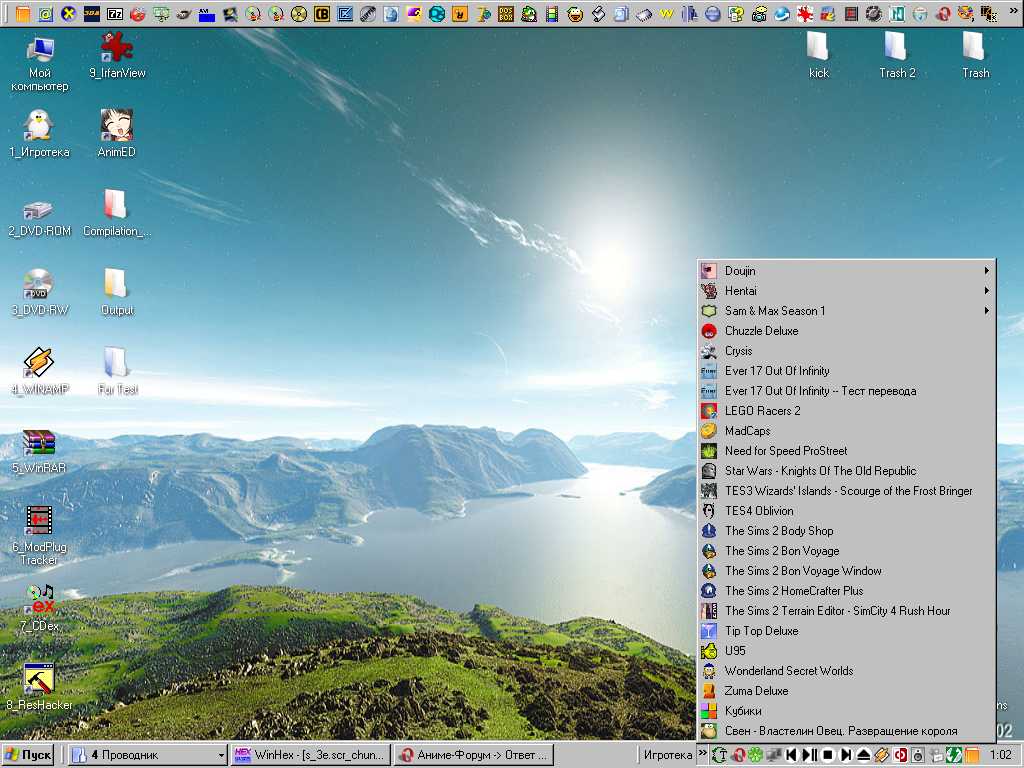The height and width of the screenshot is (768, 1024).
Task: Open 2_DVD-ROM desktop shortcut
Action: pyautogui.click(x=39, y=216)
